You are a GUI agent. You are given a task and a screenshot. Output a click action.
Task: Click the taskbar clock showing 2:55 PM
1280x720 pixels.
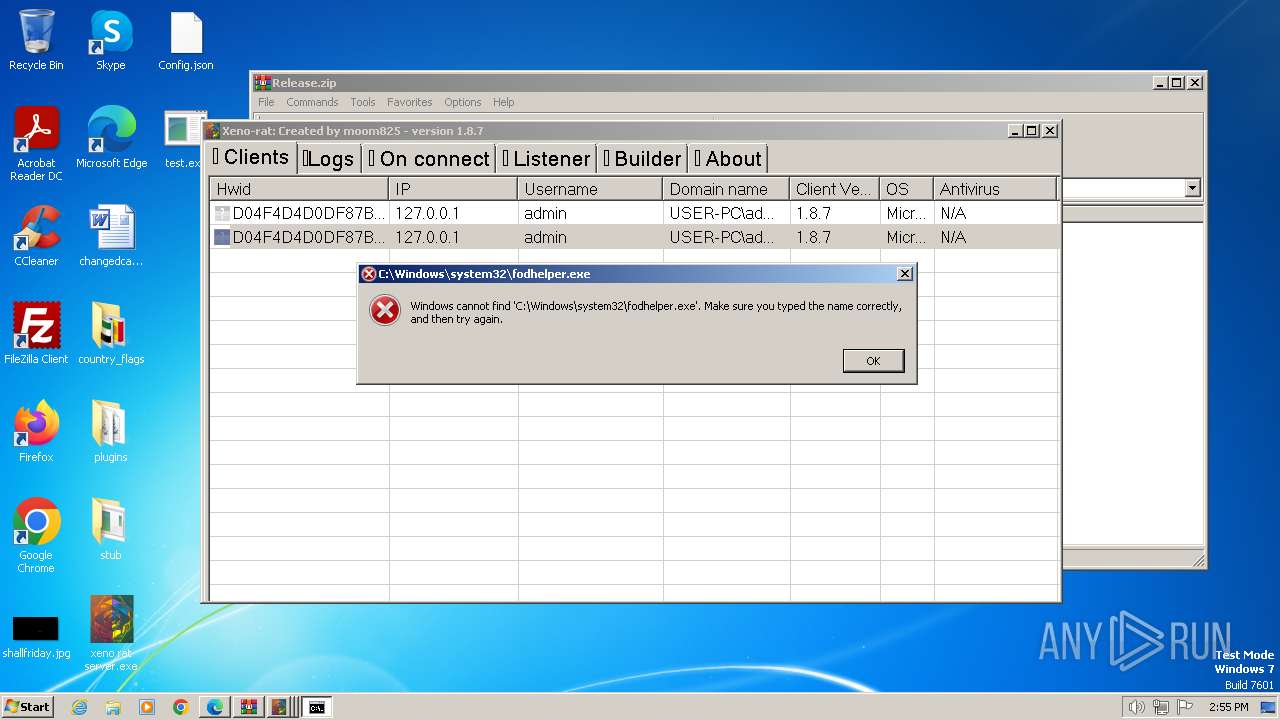[1229, 707]
